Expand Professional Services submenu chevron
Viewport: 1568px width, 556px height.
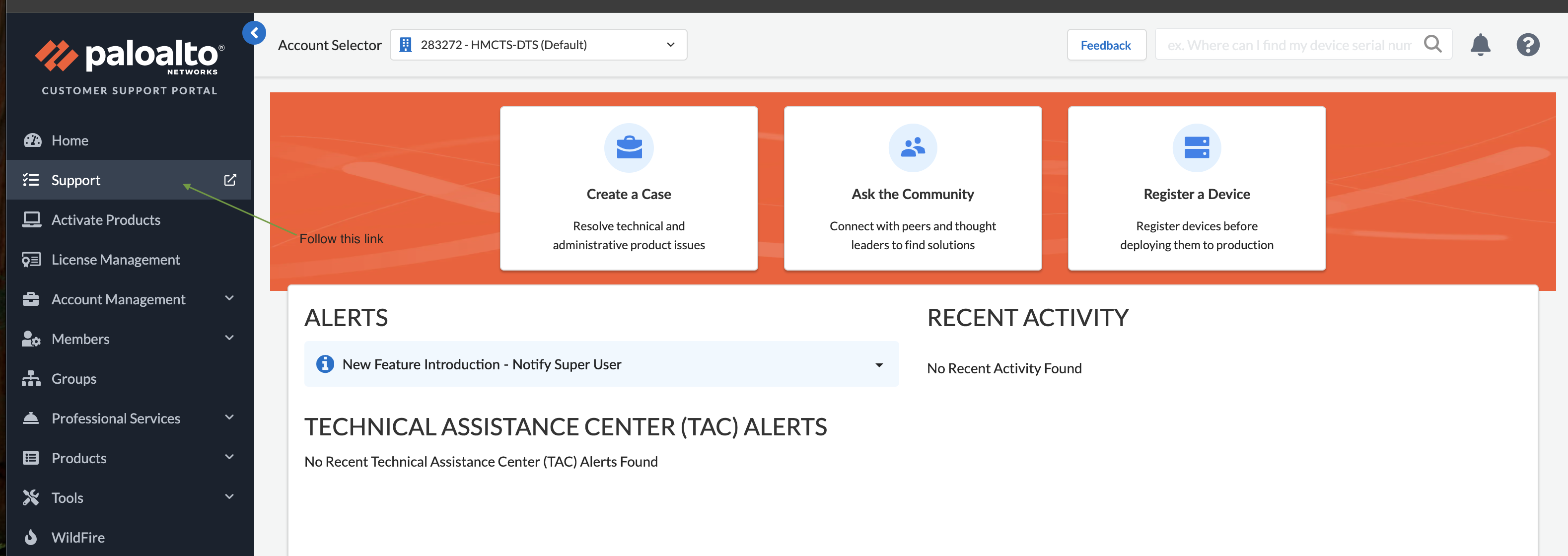229,417
